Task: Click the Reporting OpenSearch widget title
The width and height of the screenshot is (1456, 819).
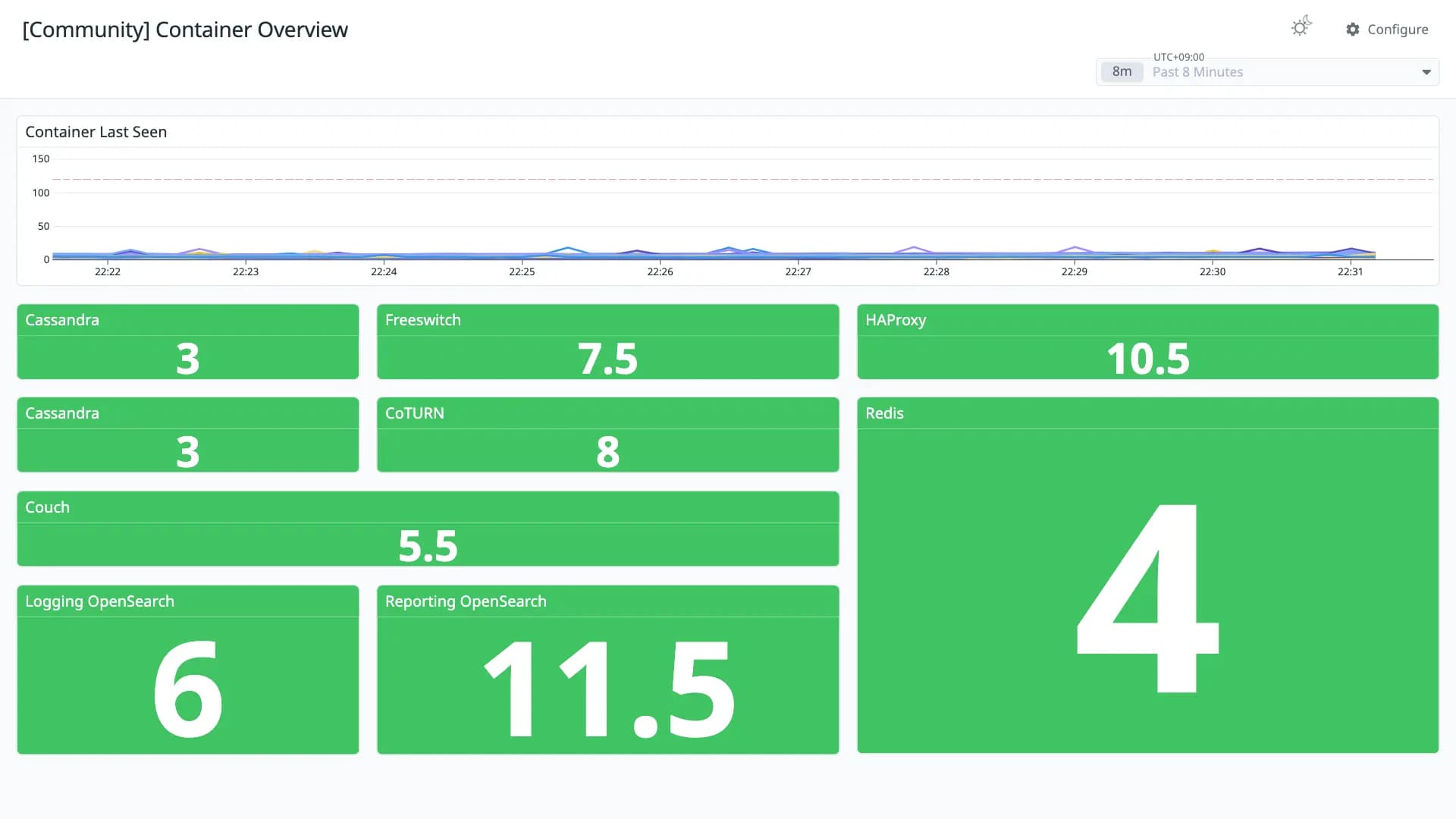Action: 466,601
